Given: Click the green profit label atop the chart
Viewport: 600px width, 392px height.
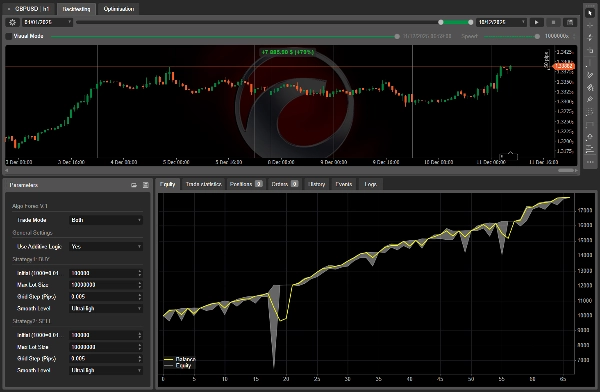Looking at the screenshot, I should pyautogui.click(x=287, y=52).
